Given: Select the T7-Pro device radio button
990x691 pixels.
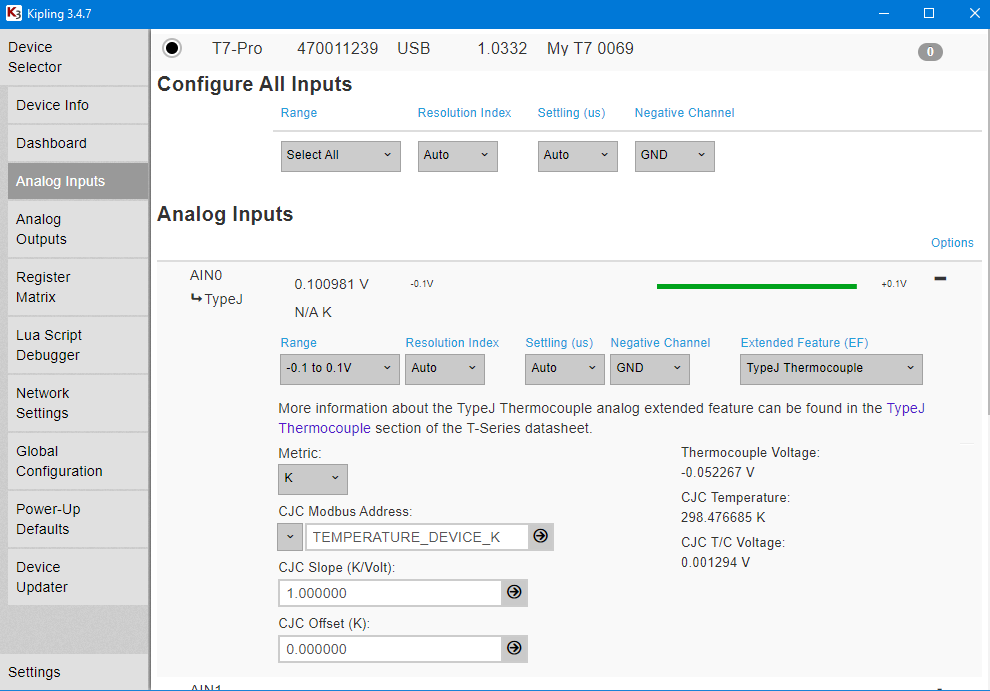Looking at the screenshot, I should click(172, 48).
